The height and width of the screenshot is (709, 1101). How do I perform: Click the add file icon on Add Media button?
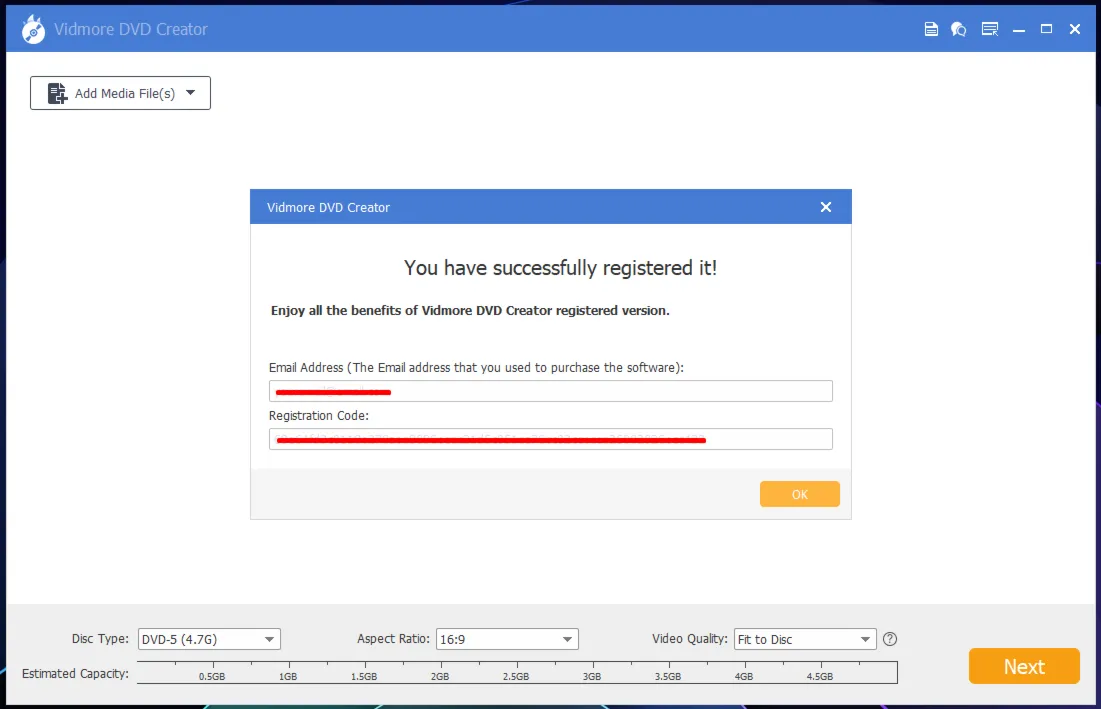coord(57,93)
